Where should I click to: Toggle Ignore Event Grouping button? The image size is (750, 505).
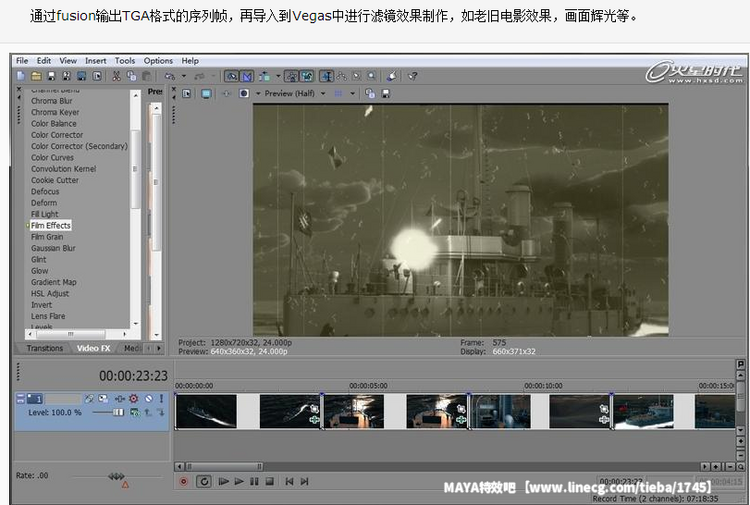pyautogui.click(x=307, y=76)
